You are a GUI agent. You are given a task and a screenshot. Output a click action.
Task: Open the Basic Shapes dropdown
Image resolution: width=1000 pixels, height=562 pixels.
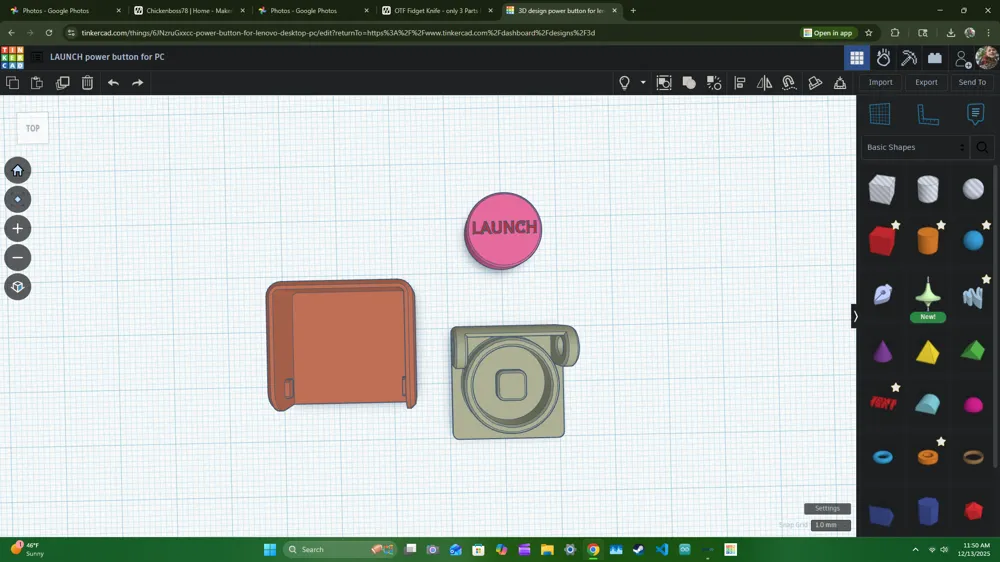click(915, 147)
